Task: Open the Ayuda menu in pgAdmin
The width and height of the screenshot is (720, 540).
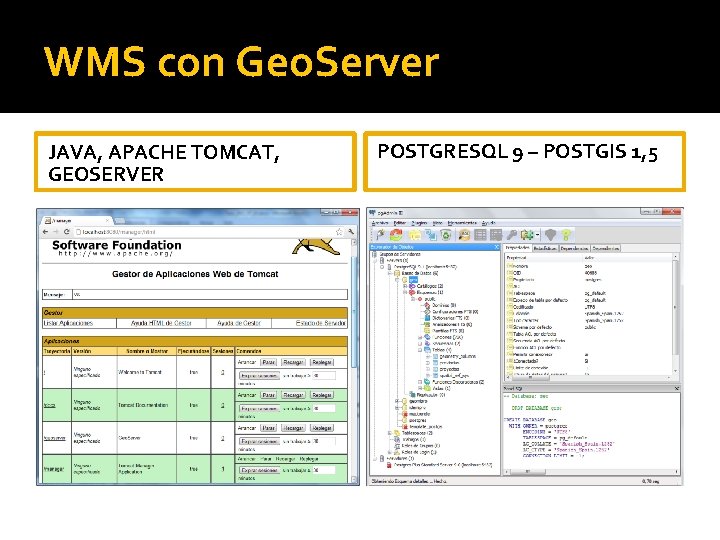Action: click(x=489, y=223)
